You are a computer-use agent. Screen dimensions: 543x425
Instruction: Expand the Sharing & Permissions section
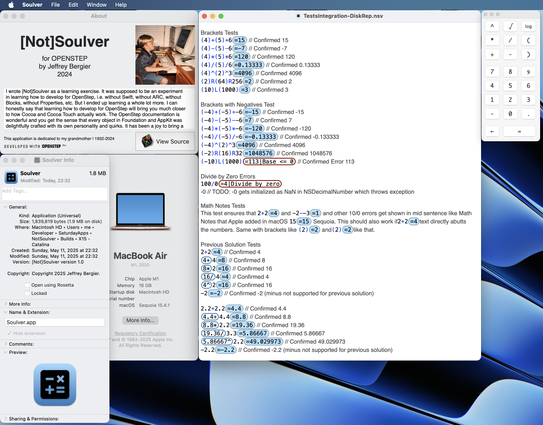coord(5,419)
